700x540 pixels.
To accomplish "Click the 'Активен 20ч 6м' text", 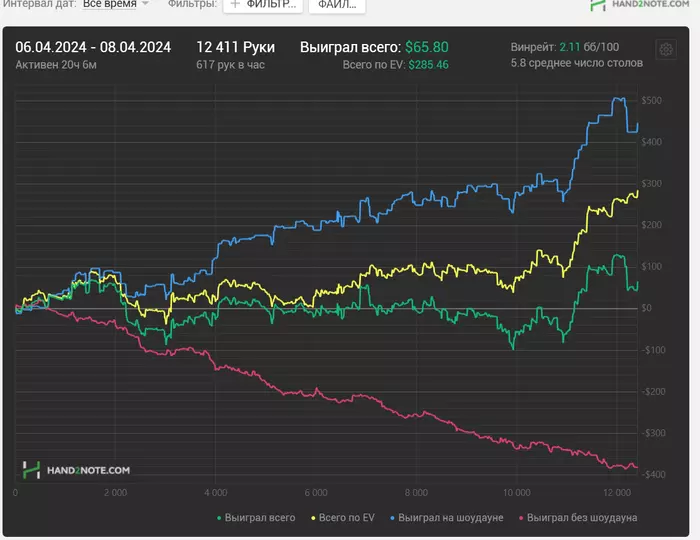I will (56, 65).
